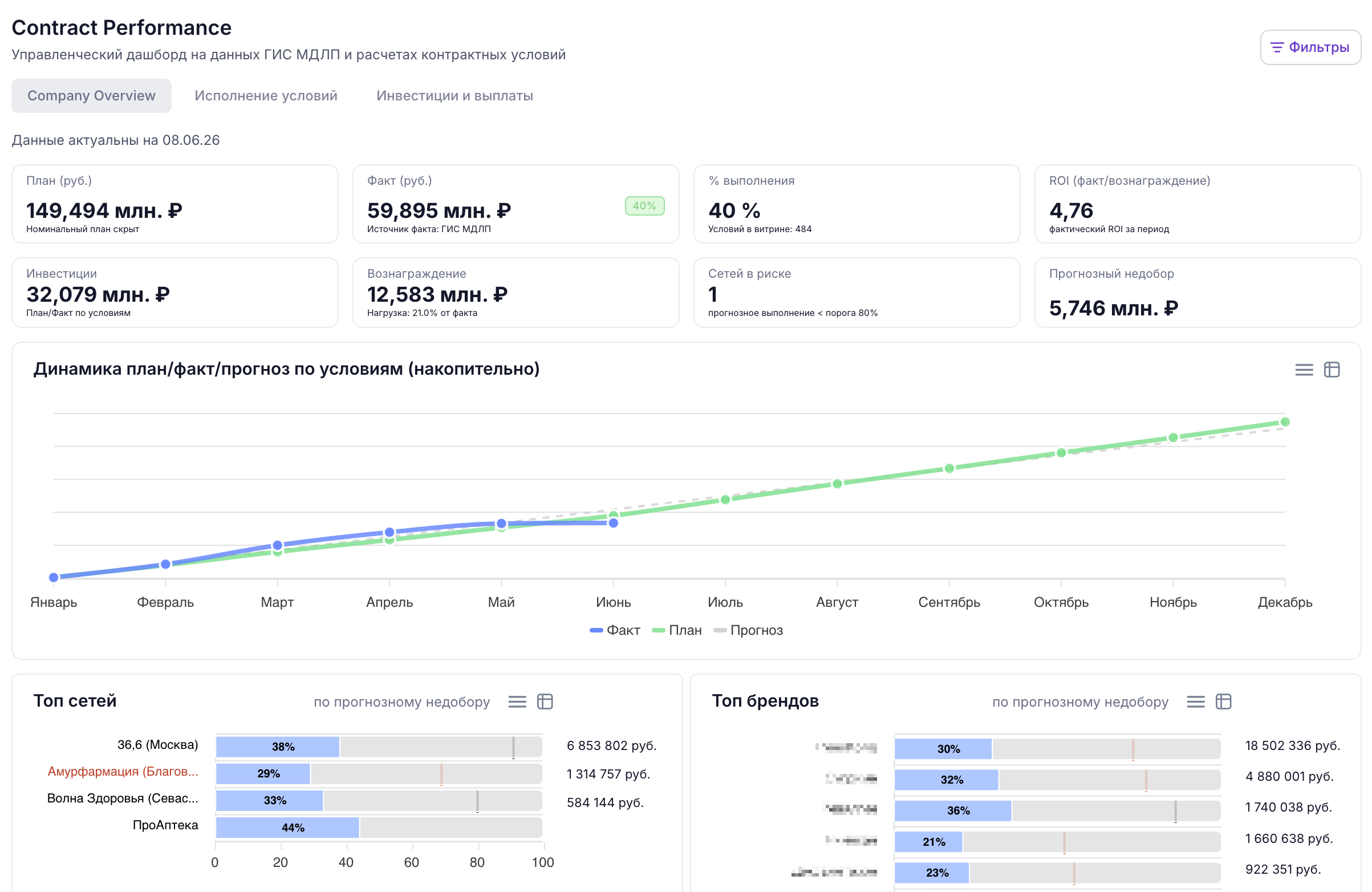This screenshot has width=1372, height=892.
Task: Switch to Инвестиции и выплаты tab
Action: [x=454, y=96]
